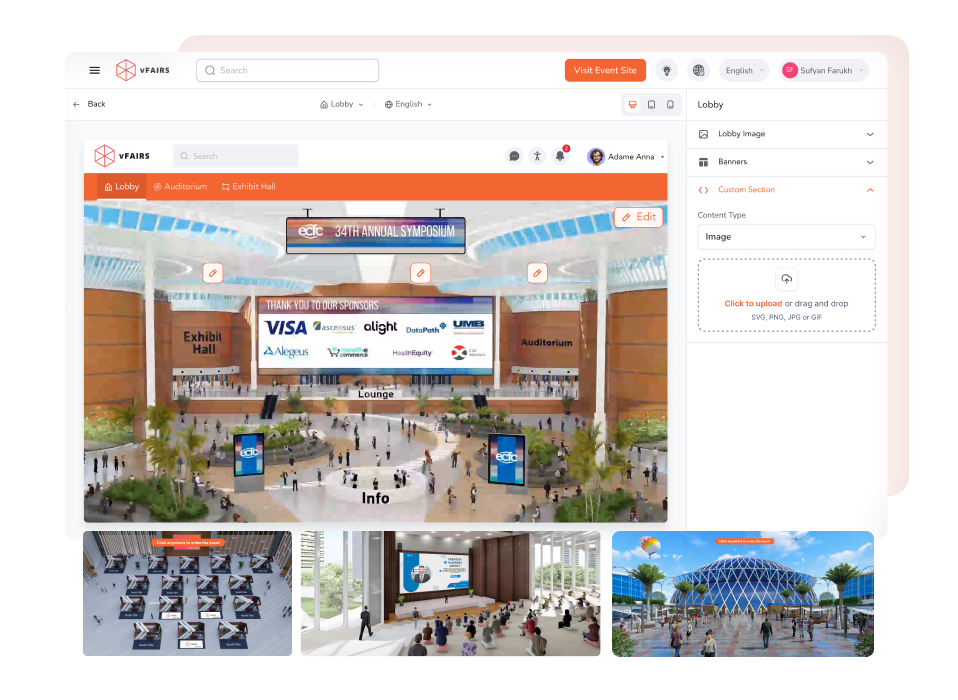Switch to mobile preview icon
This screenshot has width=958, height=700.
coord(670,104)
